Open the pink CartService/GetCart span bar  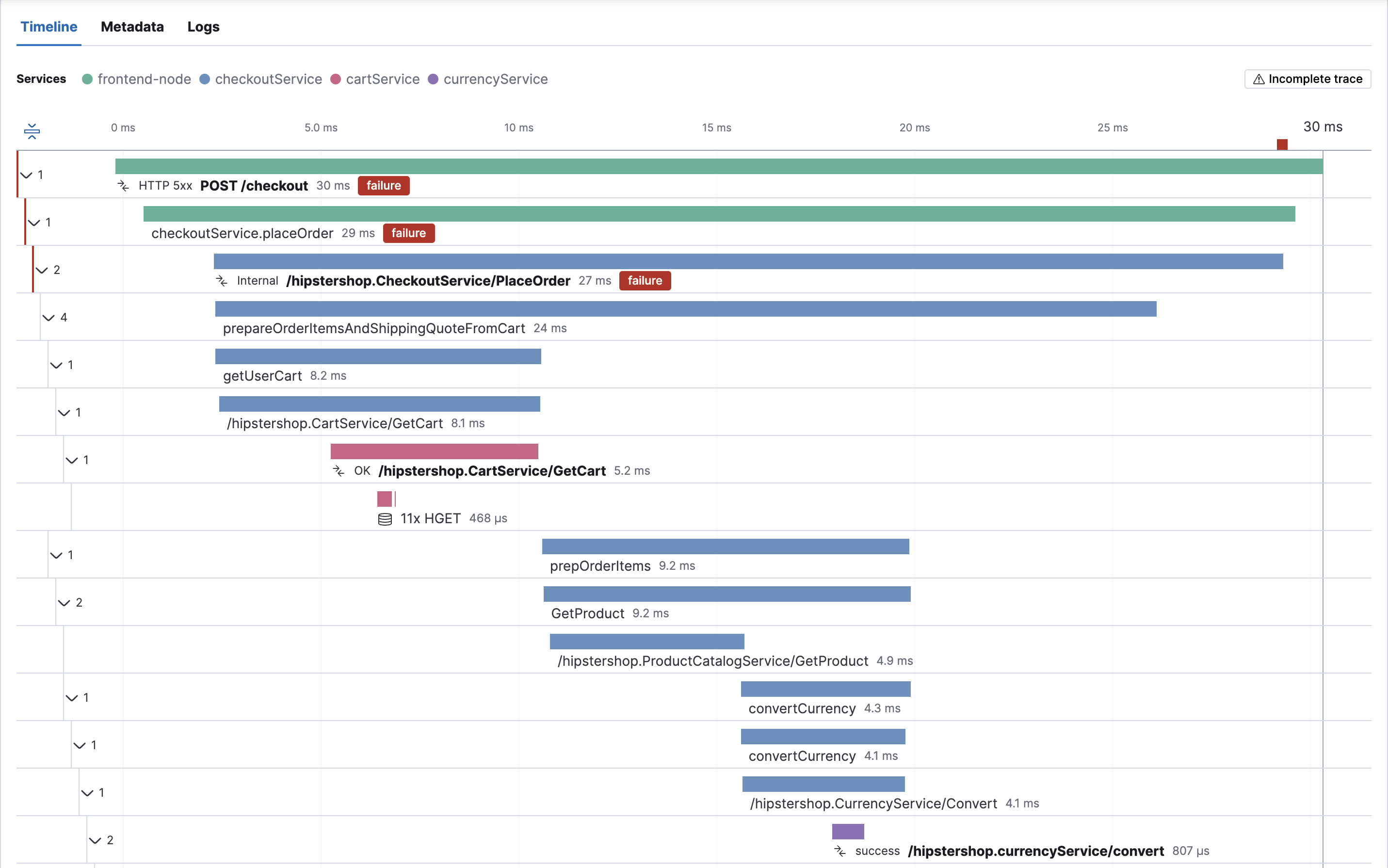point(434,451)
